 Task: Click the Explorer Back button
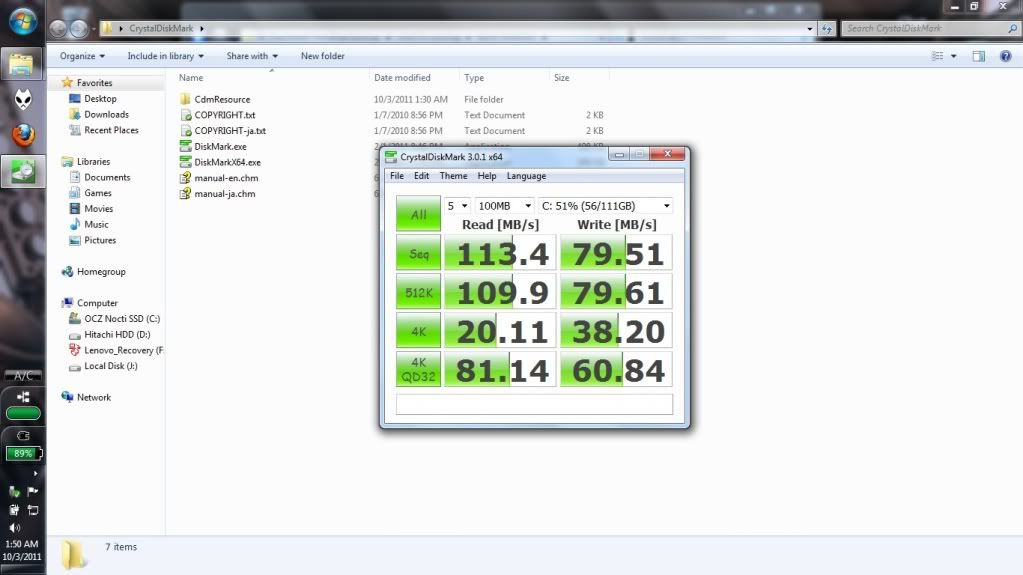[x=58, y=28]
